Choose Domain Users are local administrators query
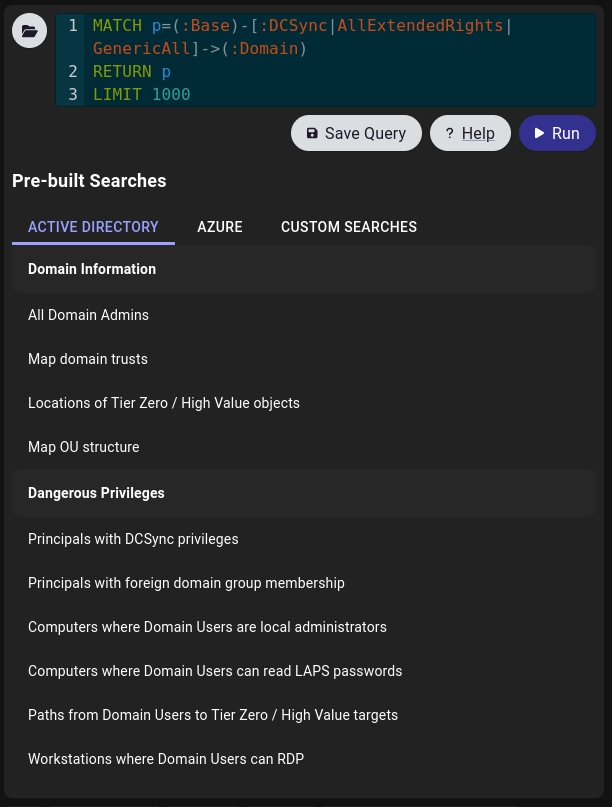The width and height of the screenshot is (612, 807). coord(207,627)
